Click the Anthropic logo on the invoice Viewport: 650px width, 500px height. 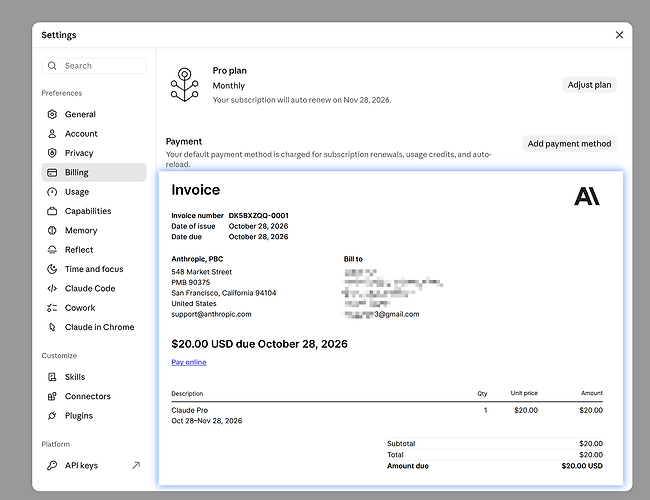(587, 196)
